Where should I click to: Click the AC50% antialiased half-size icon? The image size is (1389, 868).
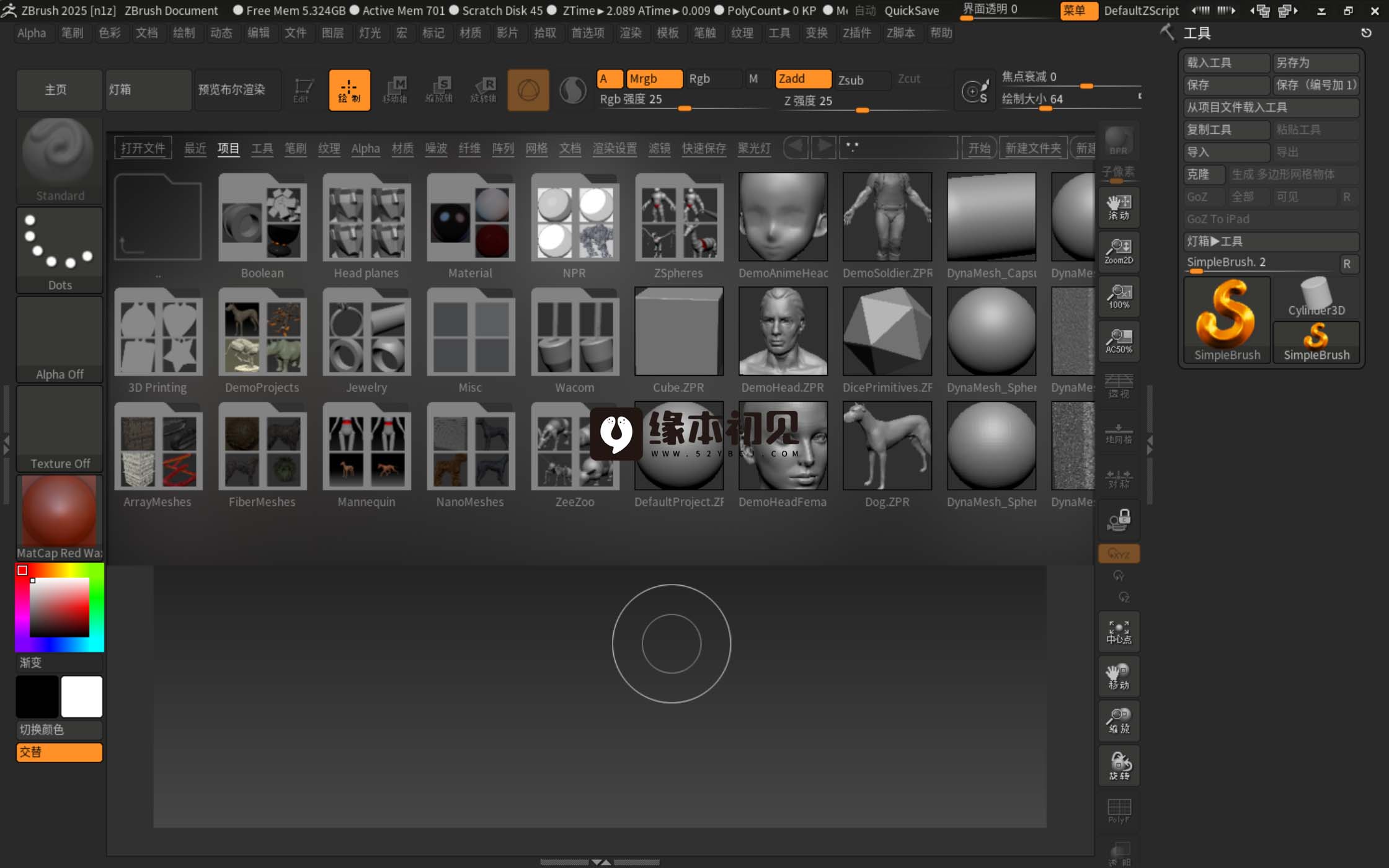click(x=1119, y=341)
